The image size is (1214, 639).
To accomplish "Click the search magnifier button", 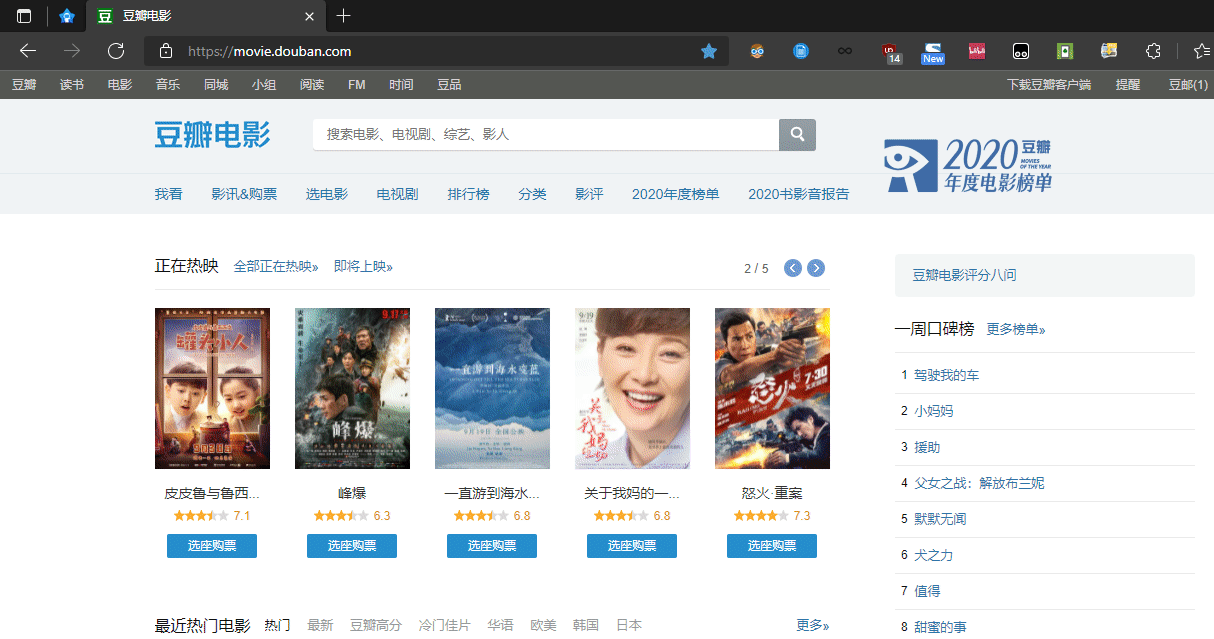I will coord(797,135).
